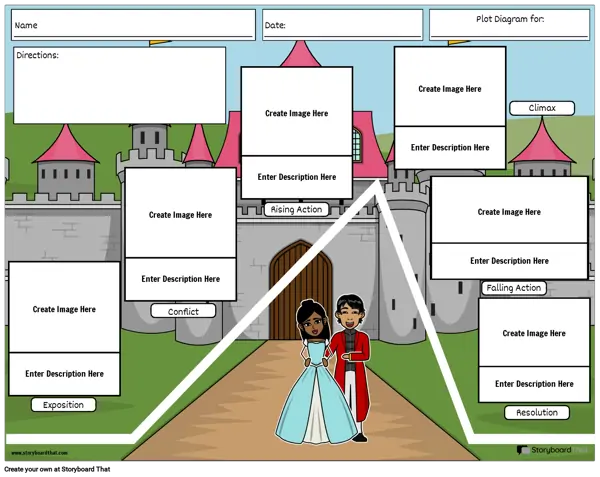Click the Conflict image placeholder box
This screenshot has width=600, height=477.
[180, 214]
